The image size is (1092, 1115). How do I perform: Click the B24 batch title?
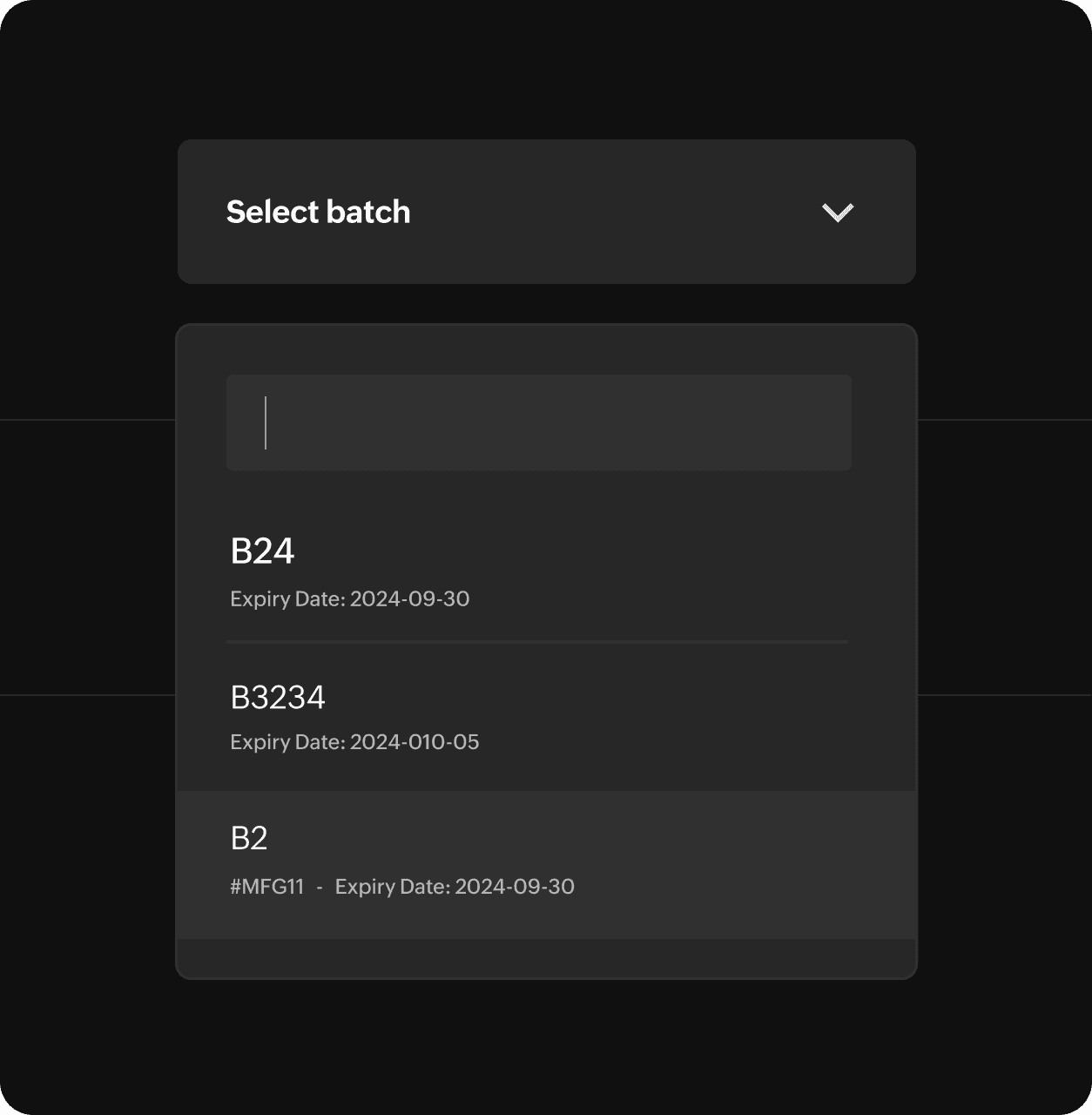tap(262, 551)
